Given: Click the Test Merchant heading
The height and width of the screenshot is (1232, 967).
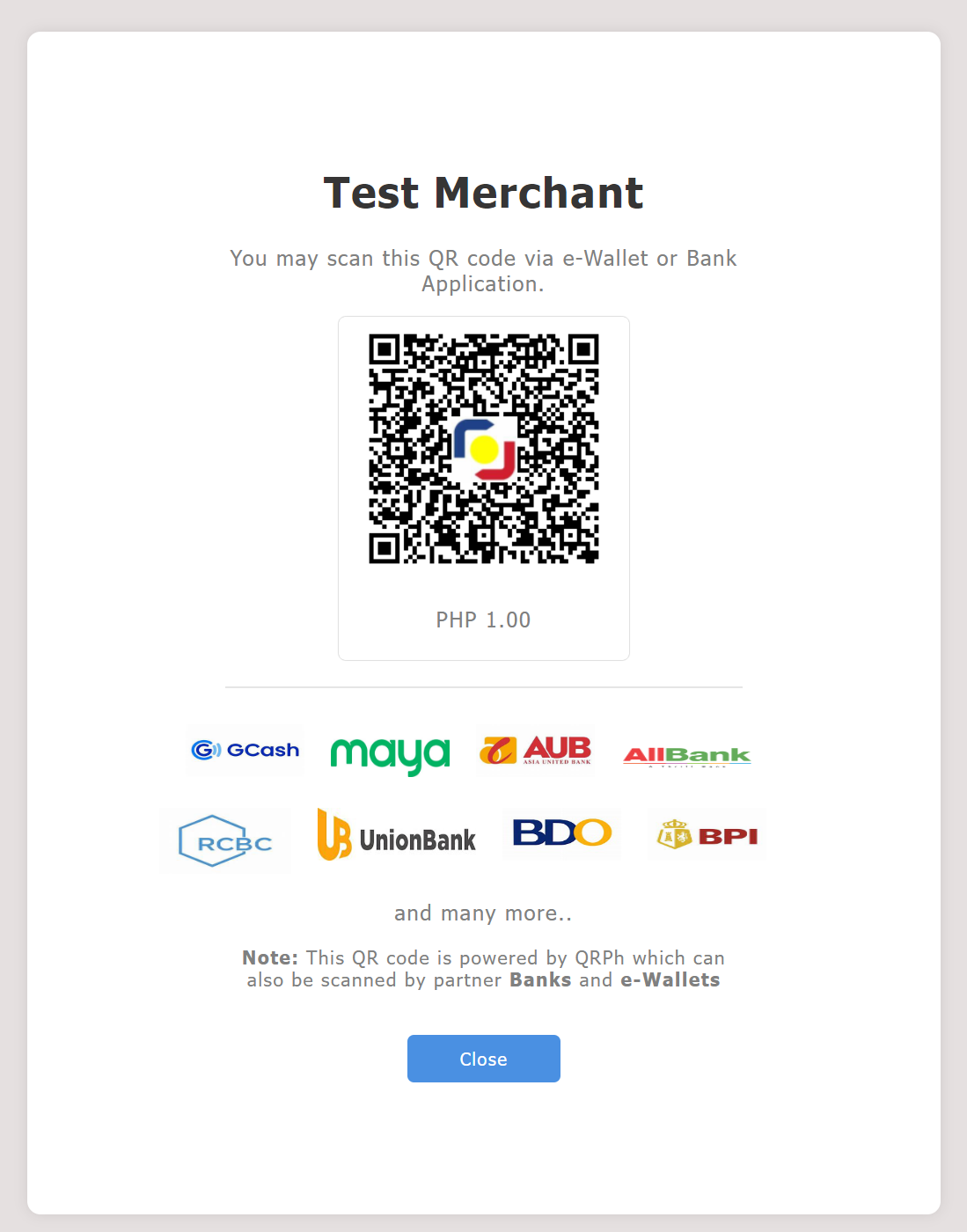Looking at the screenshot, I should tap(484, 193).
